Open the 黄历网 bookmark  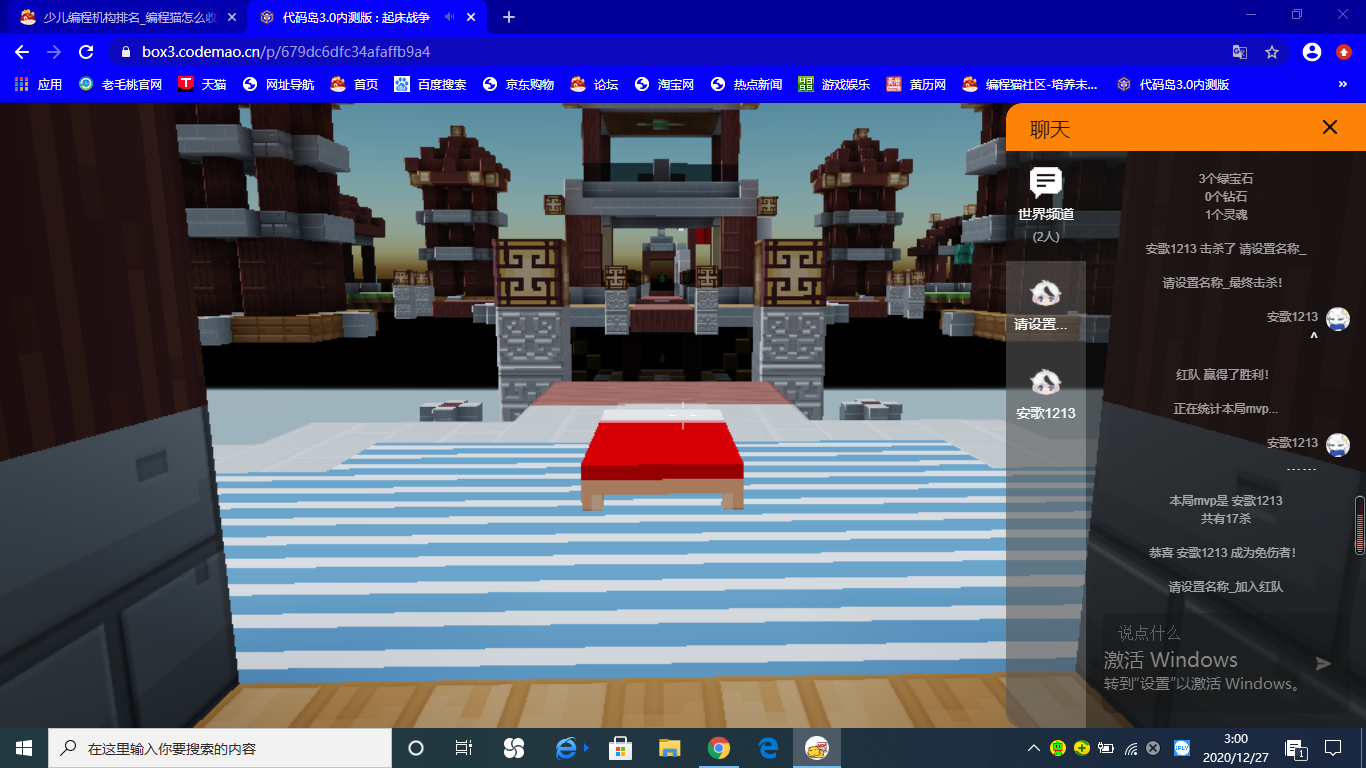click(916, 85)
